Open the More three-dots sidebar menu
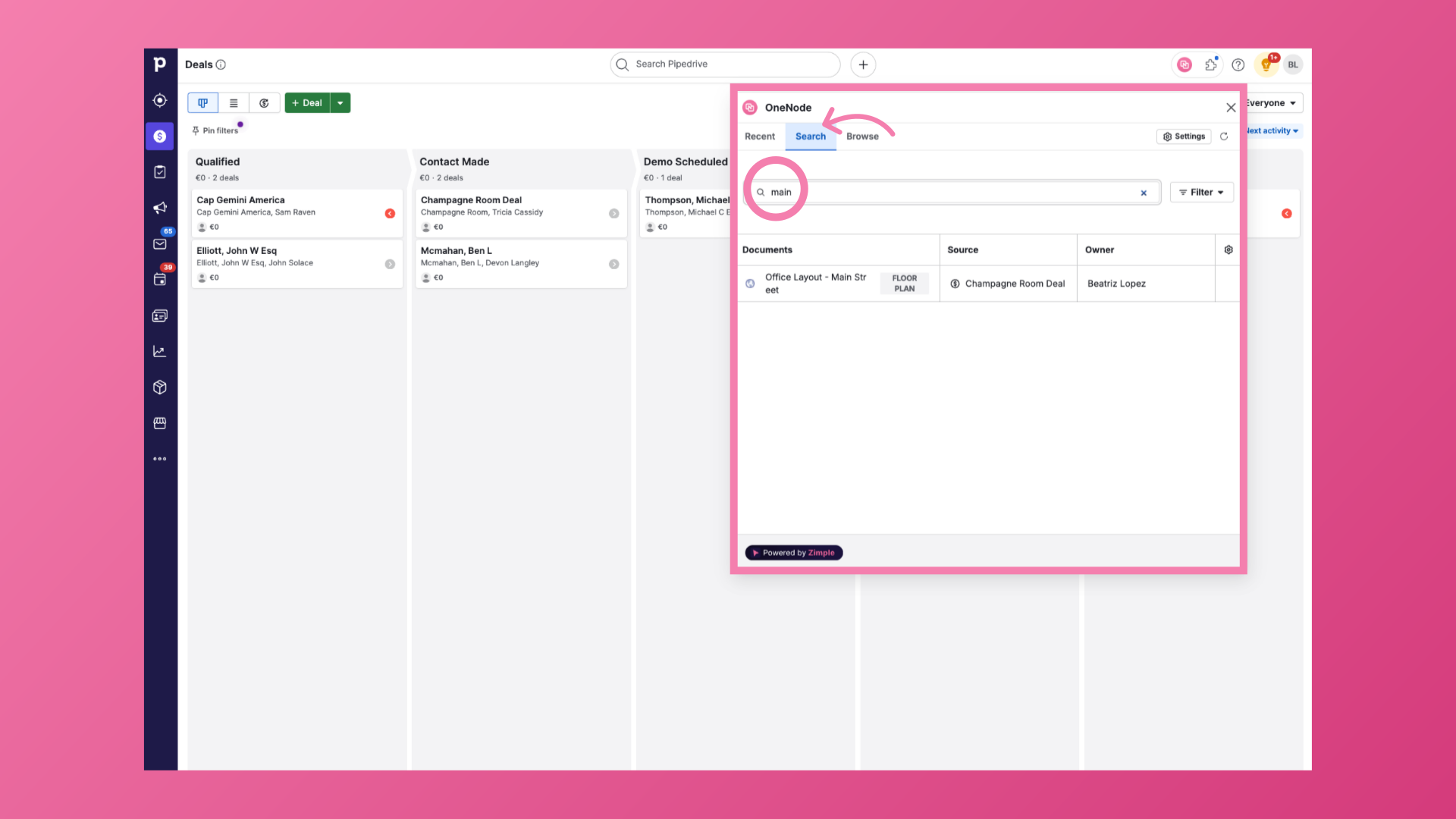The height and width of the screenshot is (819, 1456). [x=160, y=459]
